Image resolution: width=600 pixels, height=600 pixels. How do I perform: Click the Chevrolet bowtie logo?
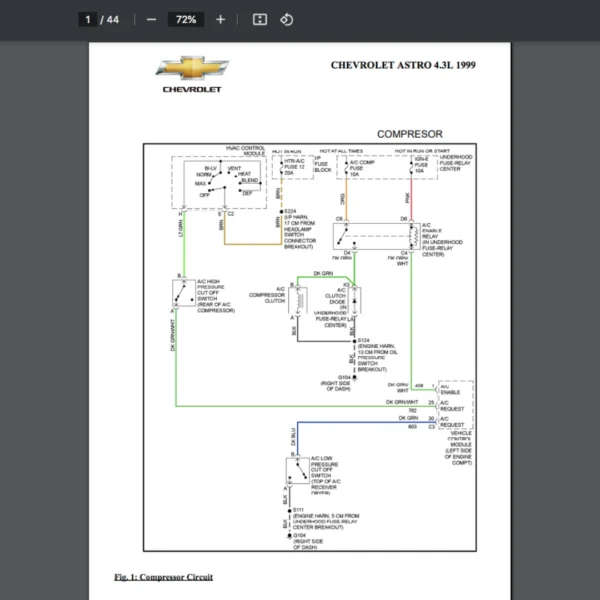(x=192, y=70)
